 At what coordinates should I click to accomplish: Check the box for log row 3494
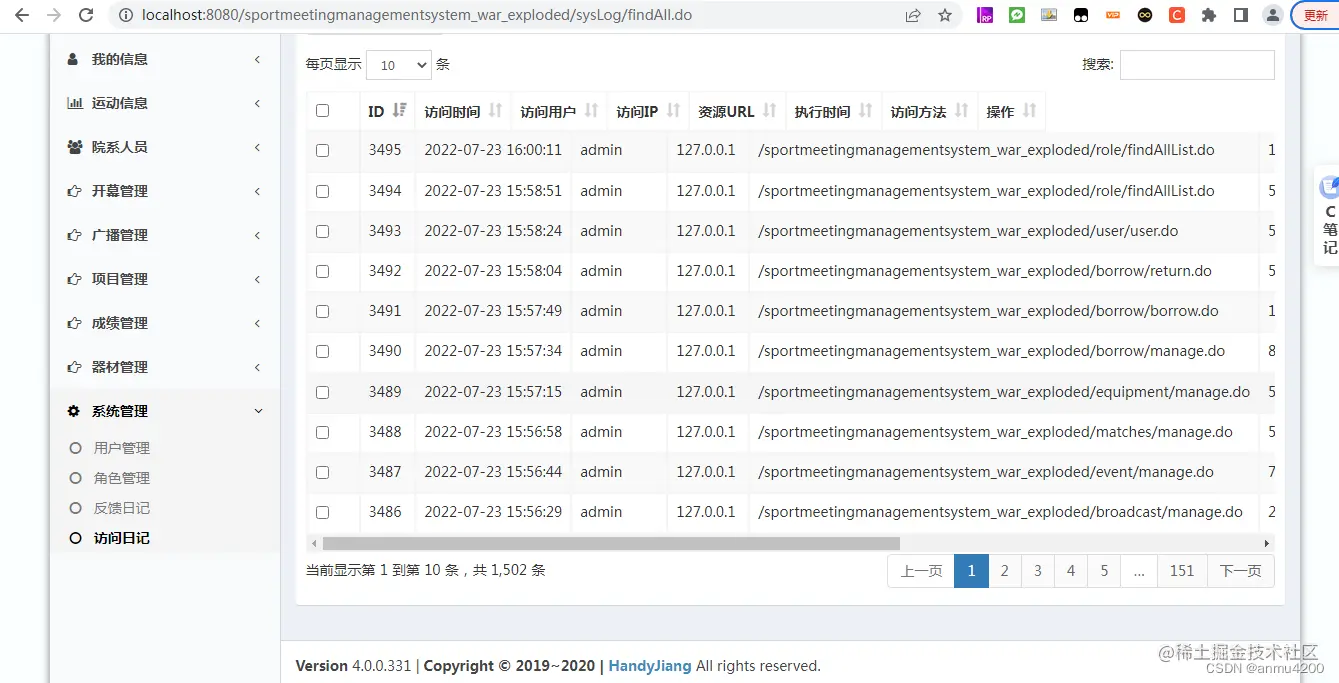tap(322, 191)
